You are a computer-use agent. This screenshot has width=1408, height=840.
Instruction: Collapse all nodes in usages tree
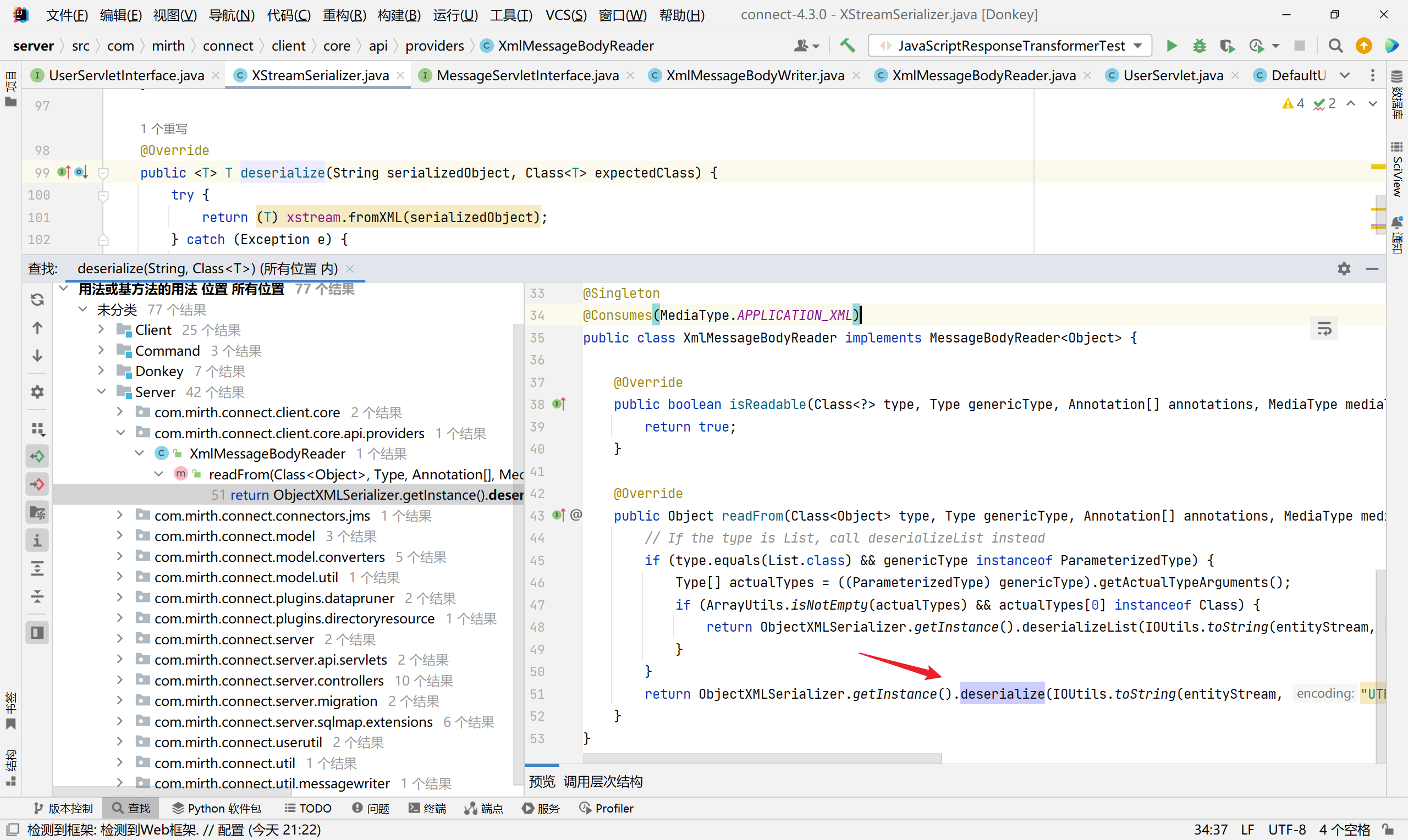37,596
